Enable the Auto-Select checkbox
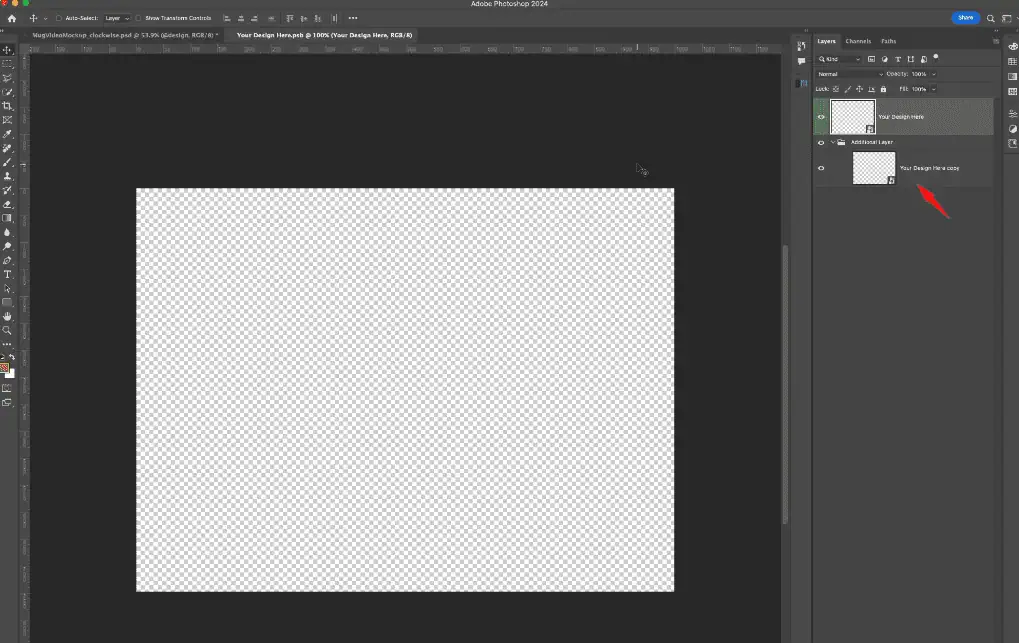 point(59,18)
